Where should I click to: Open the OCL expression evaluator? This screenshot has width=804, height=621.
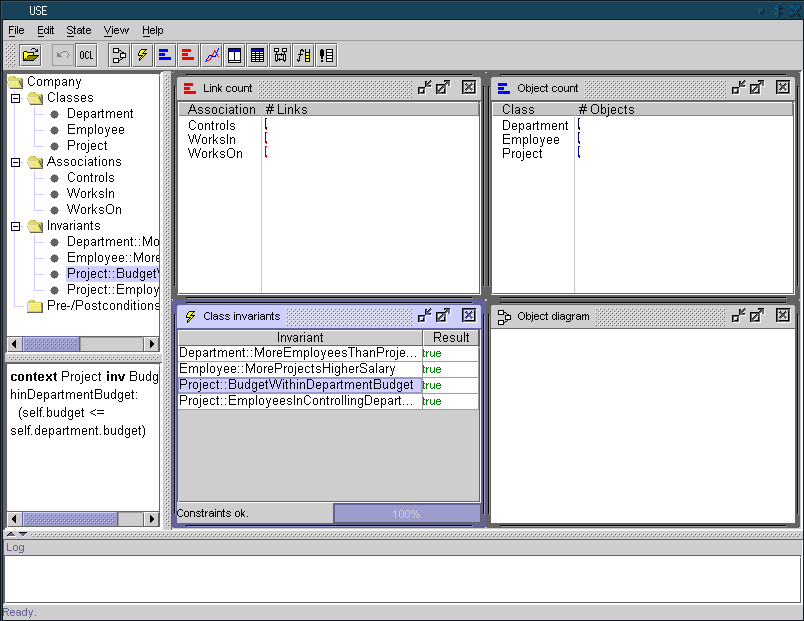coord(86,55)
